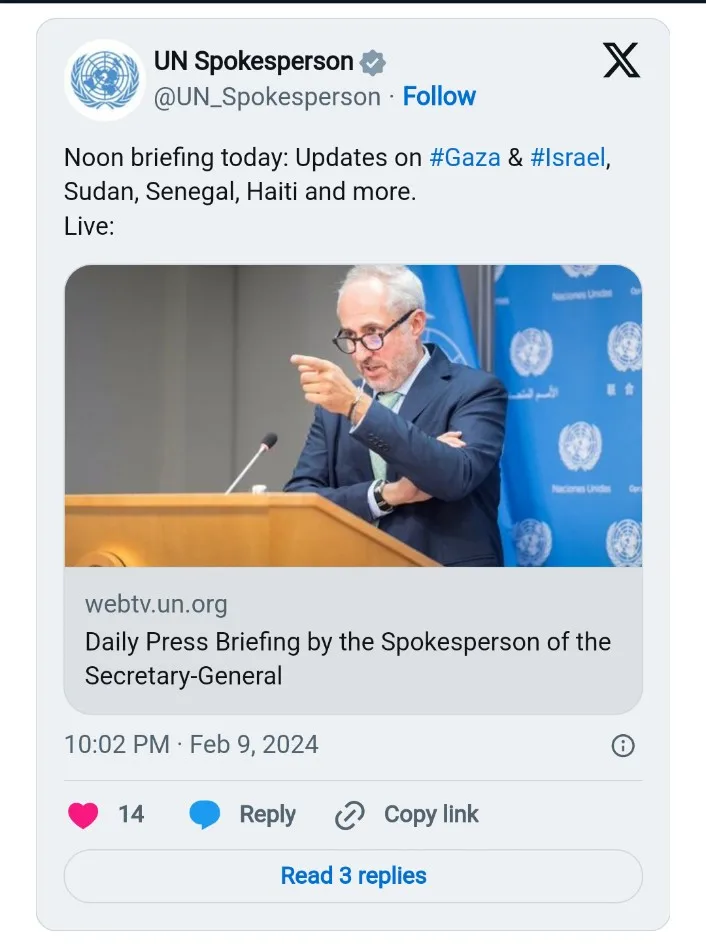Click the UN Spokesperson display name
Screen dimensions: 706x951
point(253,62)
